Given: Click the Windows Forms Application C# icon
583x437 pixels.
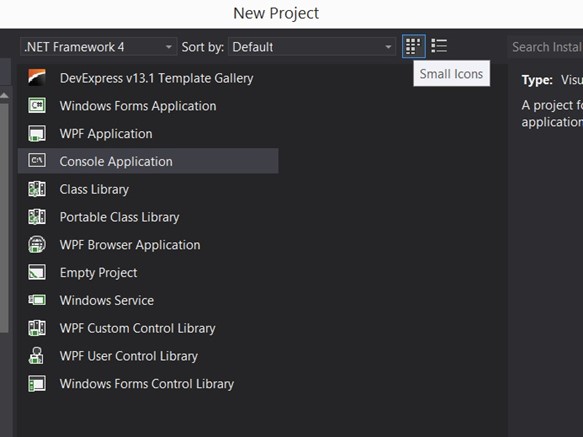Looking at the screenshot, I should point(37,106).
